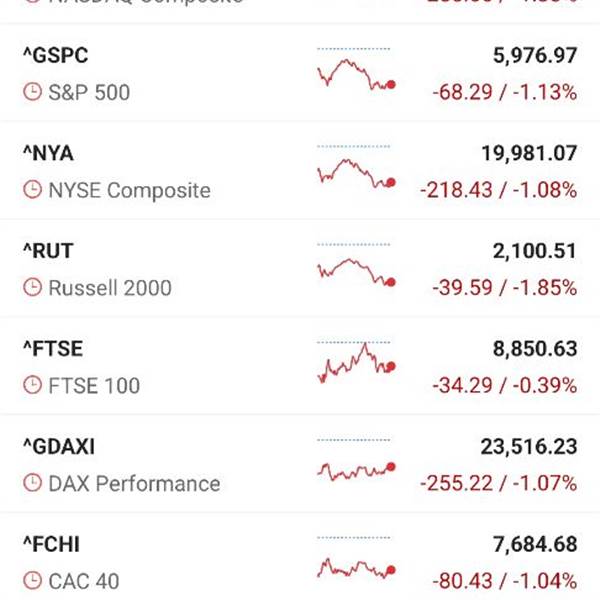Screen dimensions: 600x600
Task: Tap the CAC 40 price 7,684.68
Action: pyautogui.click(x=535, y=545)
